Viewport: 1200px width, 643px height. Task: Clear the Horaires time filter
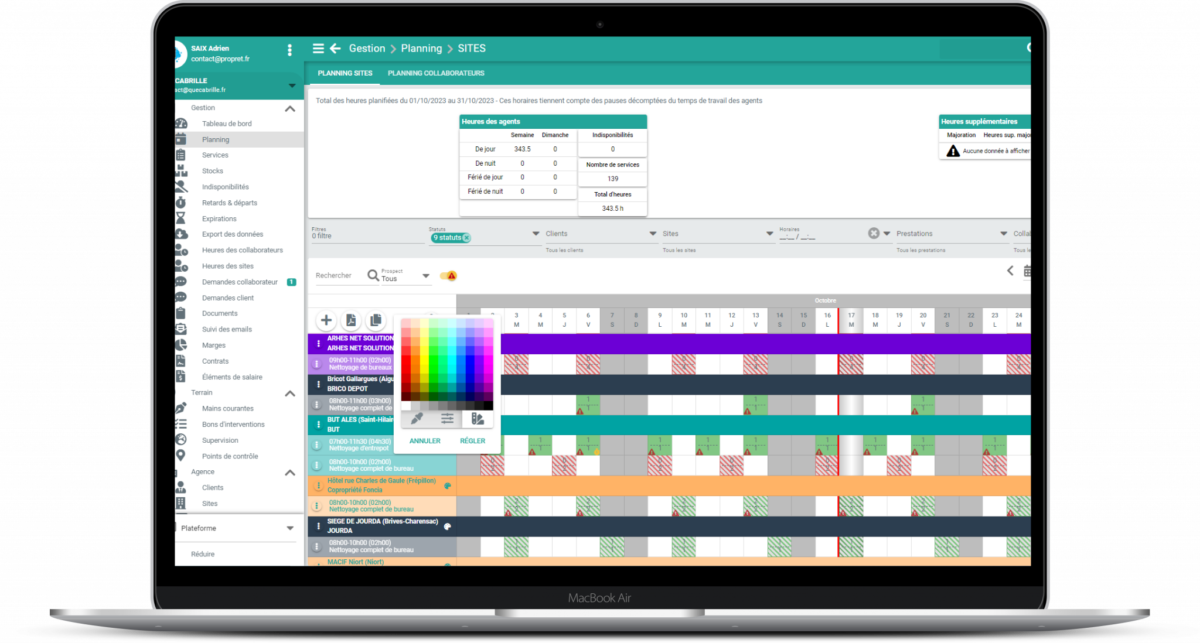click(x=873, y=233)
